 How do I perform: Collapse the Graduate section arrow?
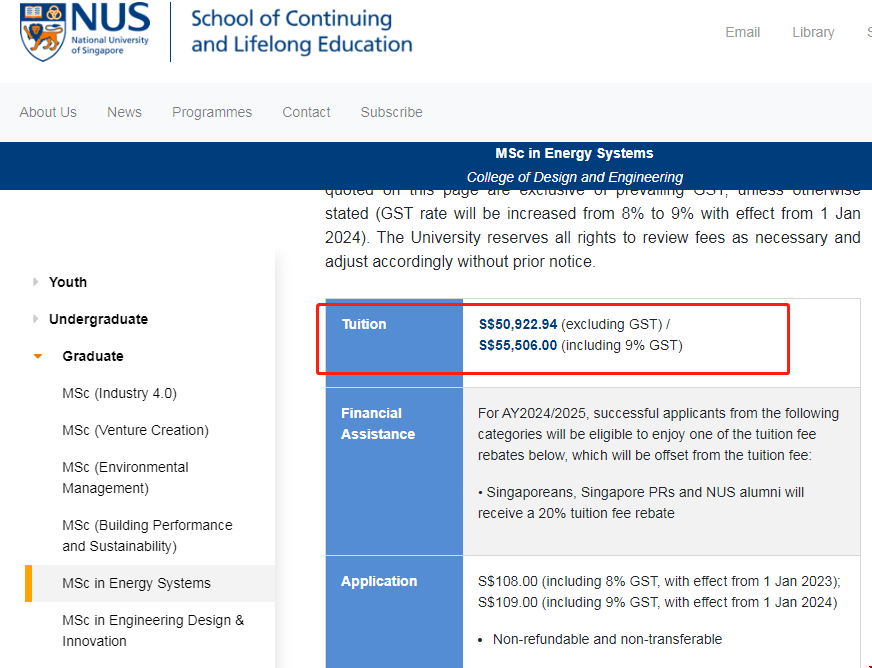pyautogui.click(x=38, y=356)
